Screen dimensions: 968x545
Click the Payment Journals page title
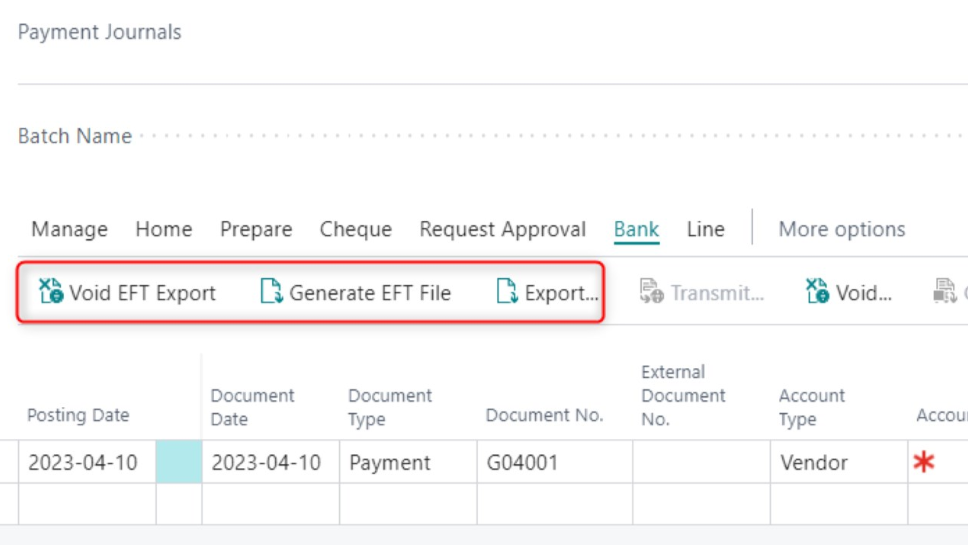pyautogui.click(x=99, y=32)
